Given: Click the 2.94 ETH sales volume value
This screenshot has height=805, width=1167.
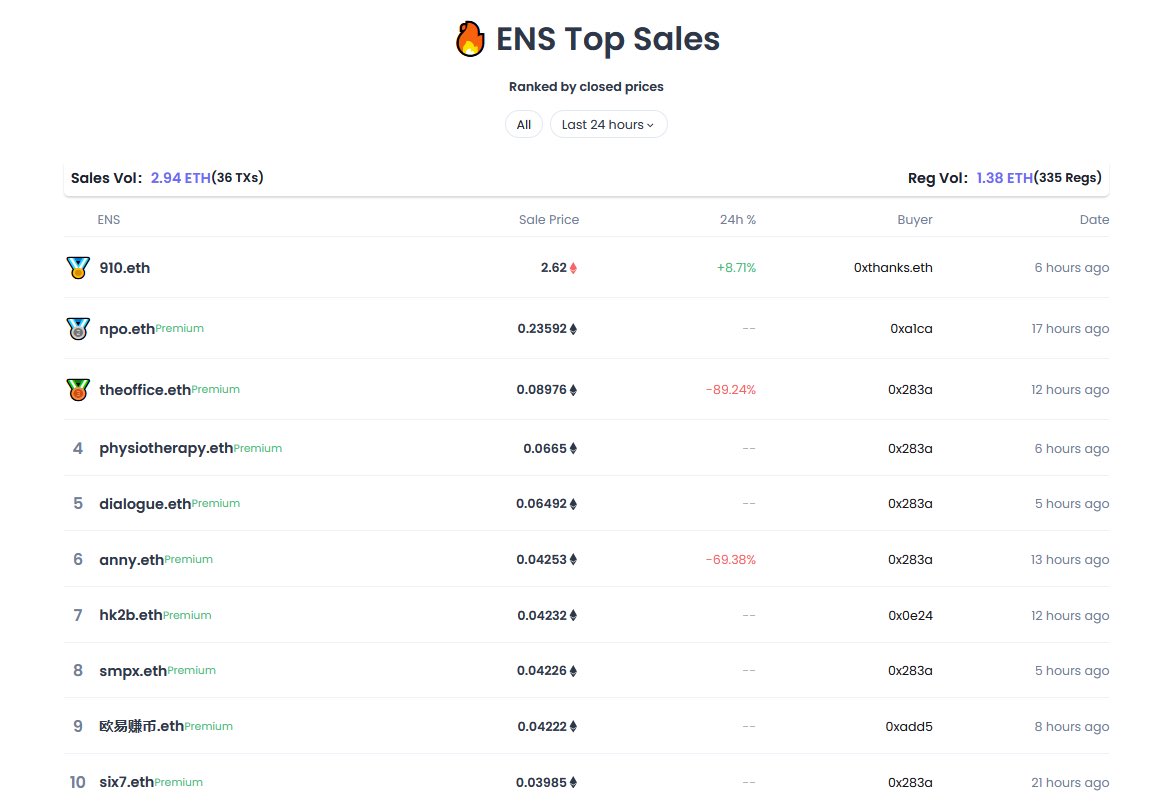Looking at the screenshot, I should [x=180, y=178].
